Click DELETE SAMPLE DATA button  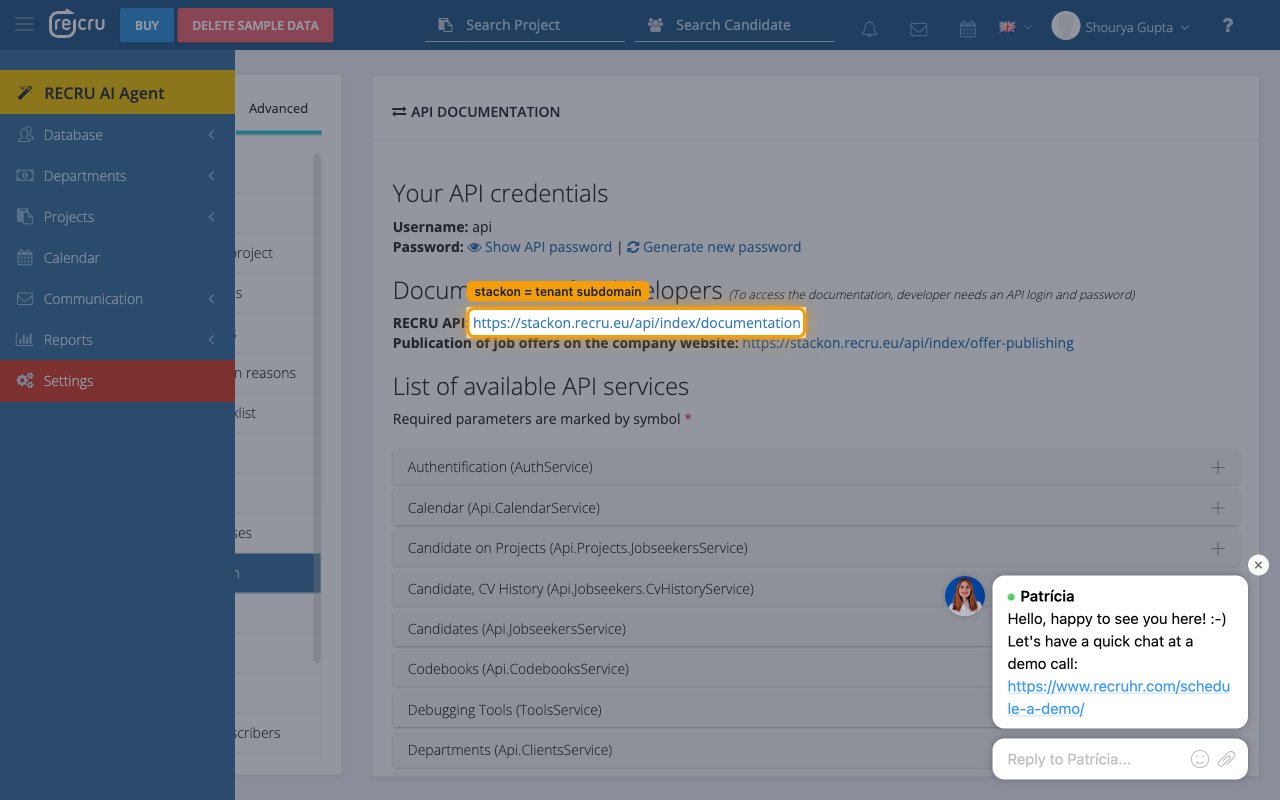point(255,25)
